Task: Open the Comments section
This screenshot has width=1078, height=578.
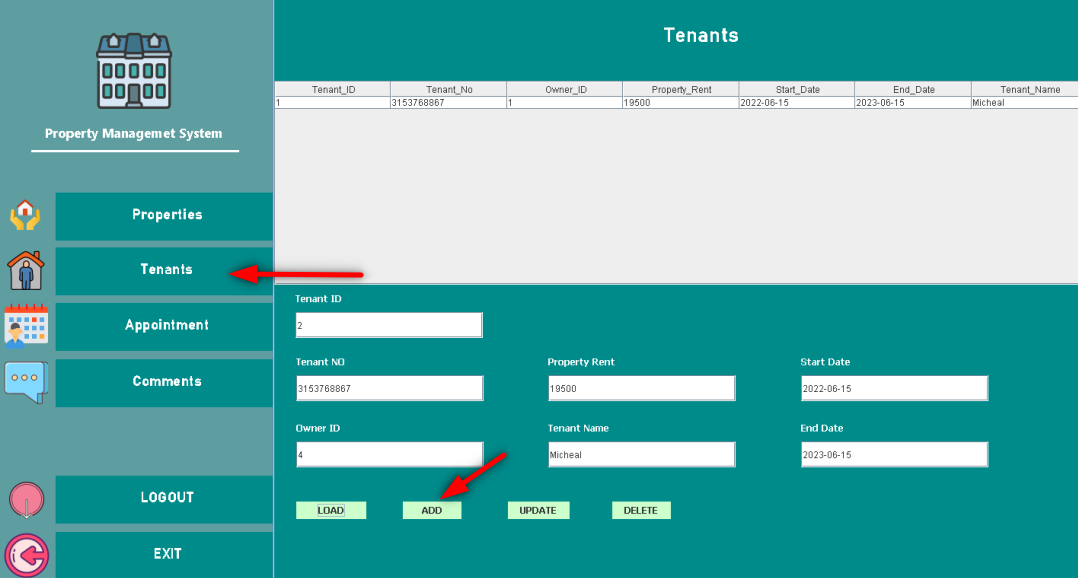Action: point(166,381)
